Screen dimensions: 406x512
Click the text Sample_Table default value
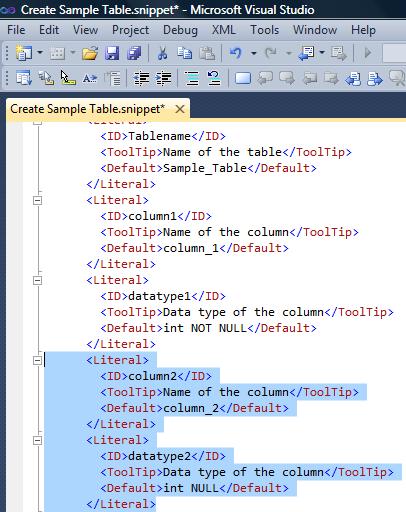click(205, 168)
